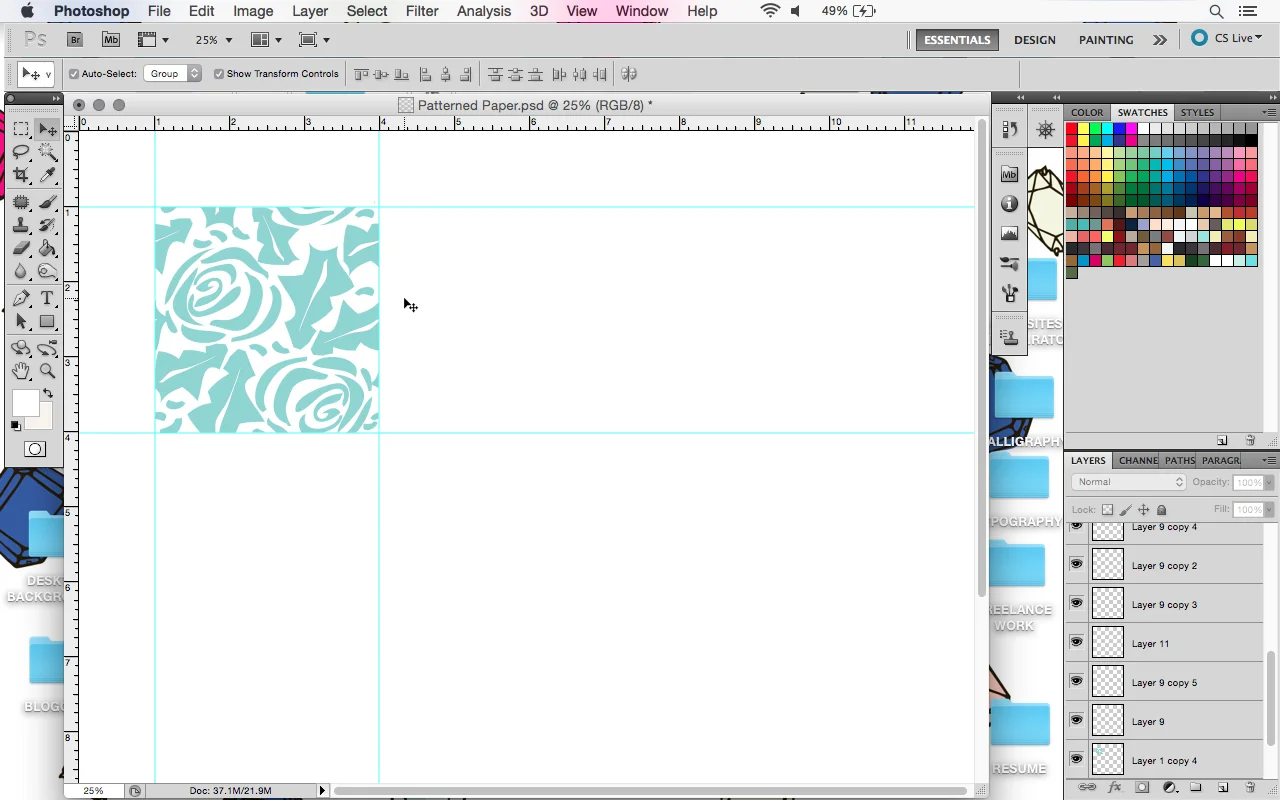Image resolution: width=1280 pixels, height=800 pixels.
Task: Select the Horizontal Type tool
Action: [x=47, y=299]
